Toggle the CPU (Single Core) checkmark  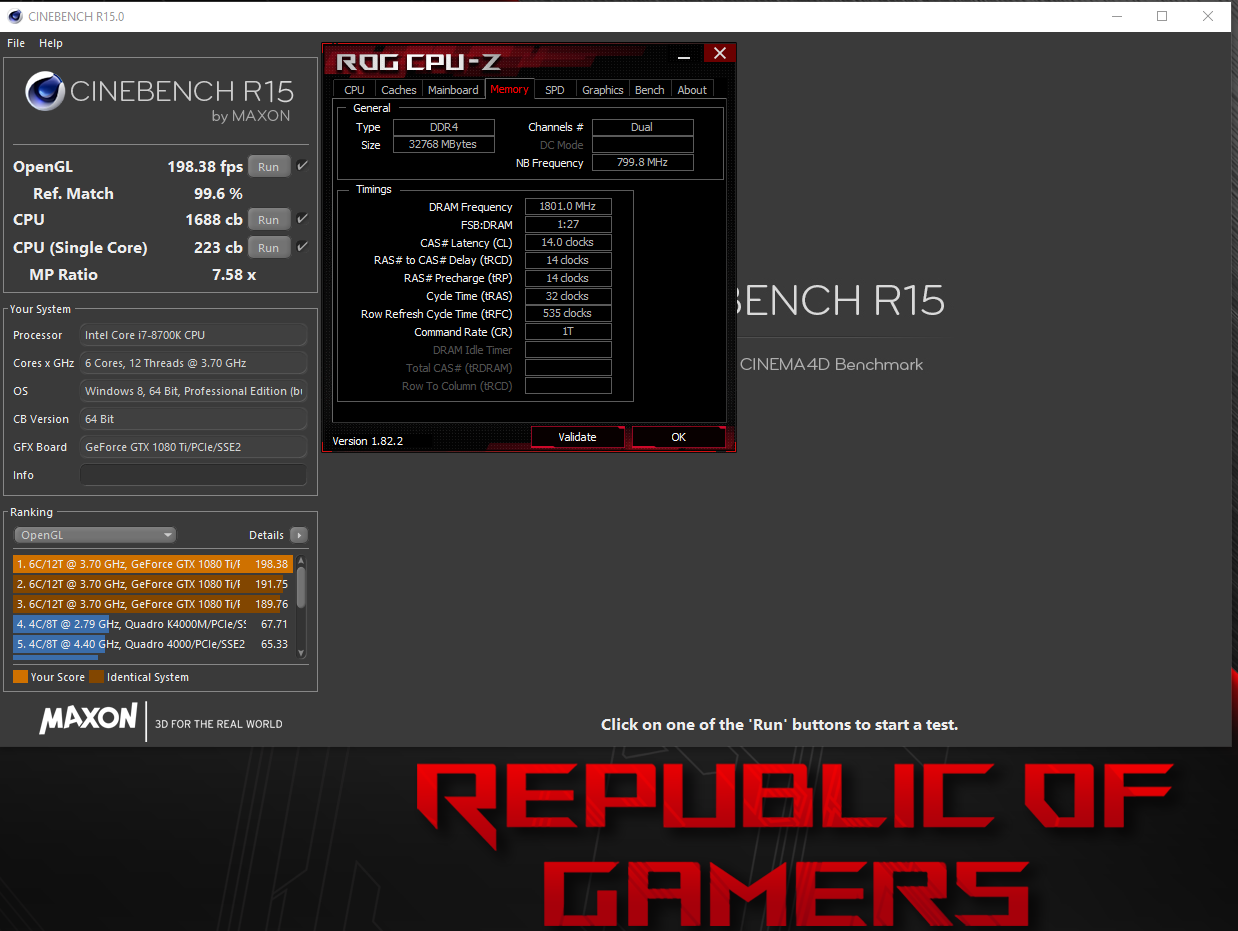tap(303, 247)
